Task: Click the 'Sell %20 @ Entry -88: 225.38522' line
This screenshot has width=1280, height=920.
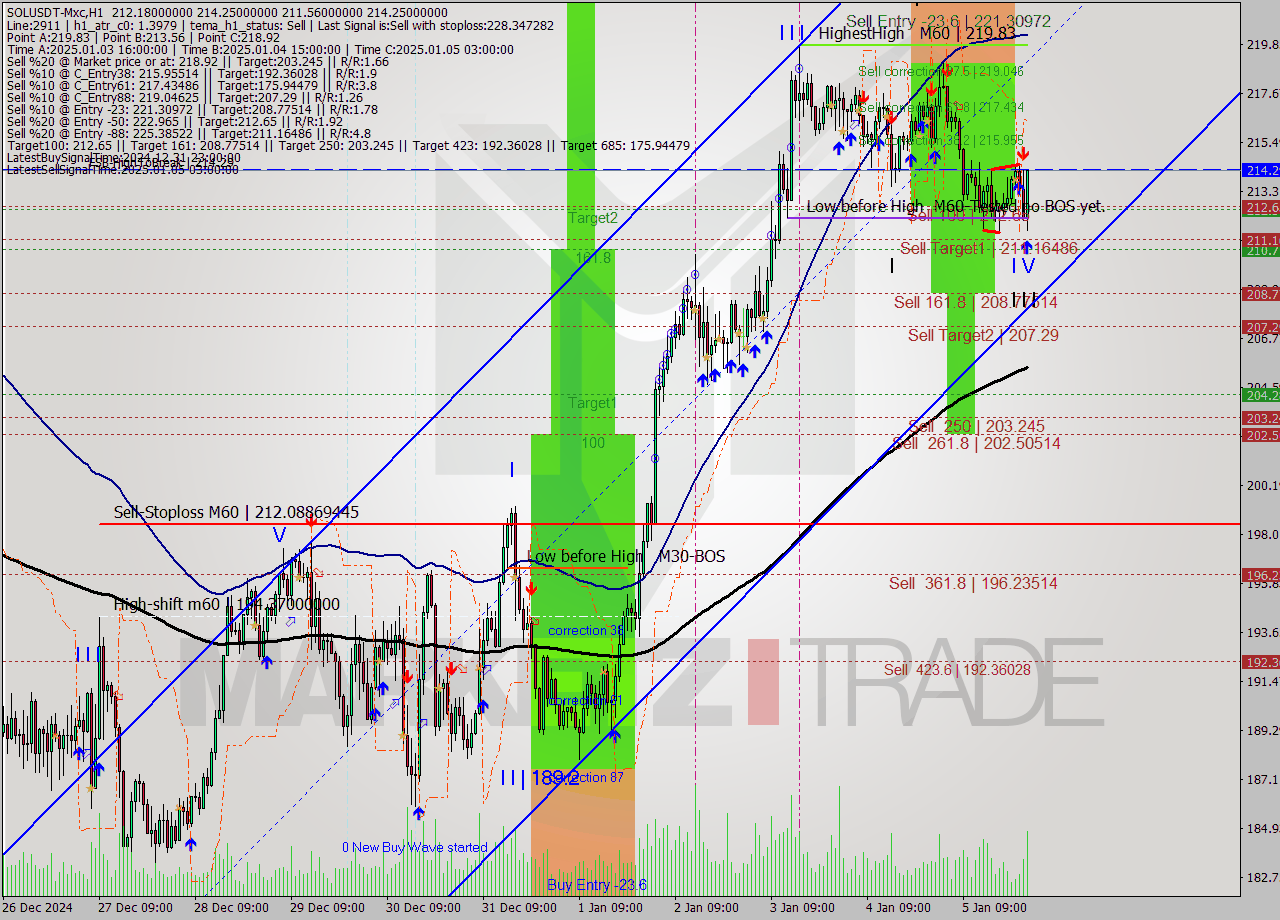Action: [188, 133]
